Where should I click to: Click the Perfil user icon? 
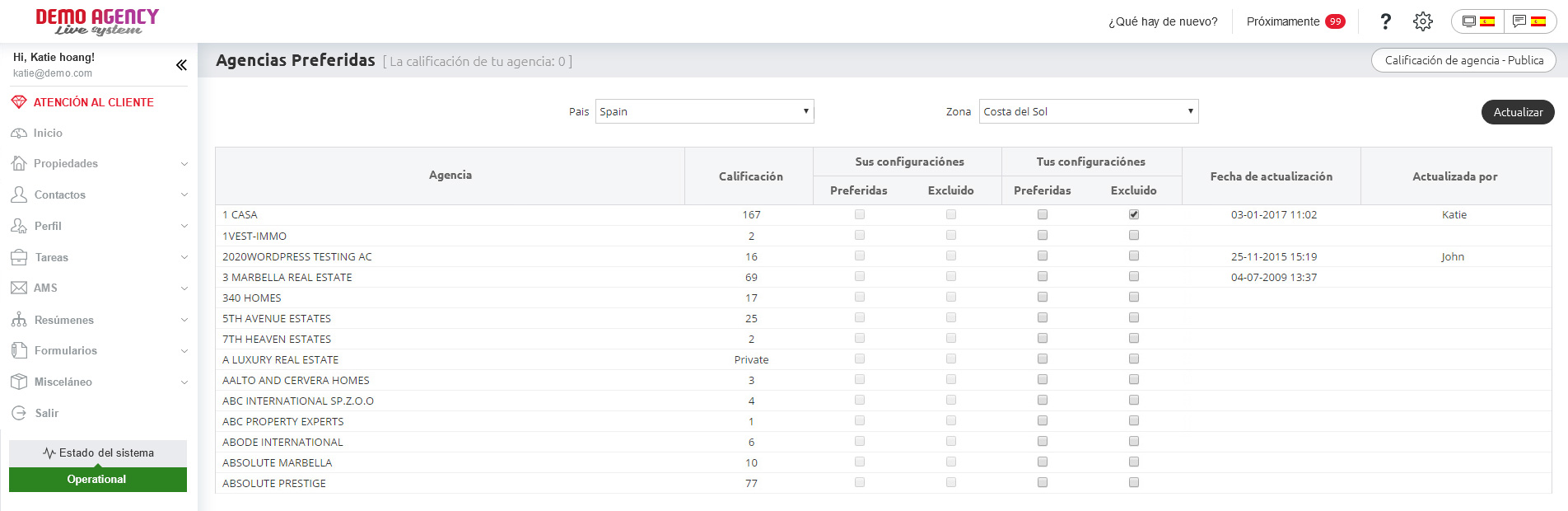tap(19, 226)
